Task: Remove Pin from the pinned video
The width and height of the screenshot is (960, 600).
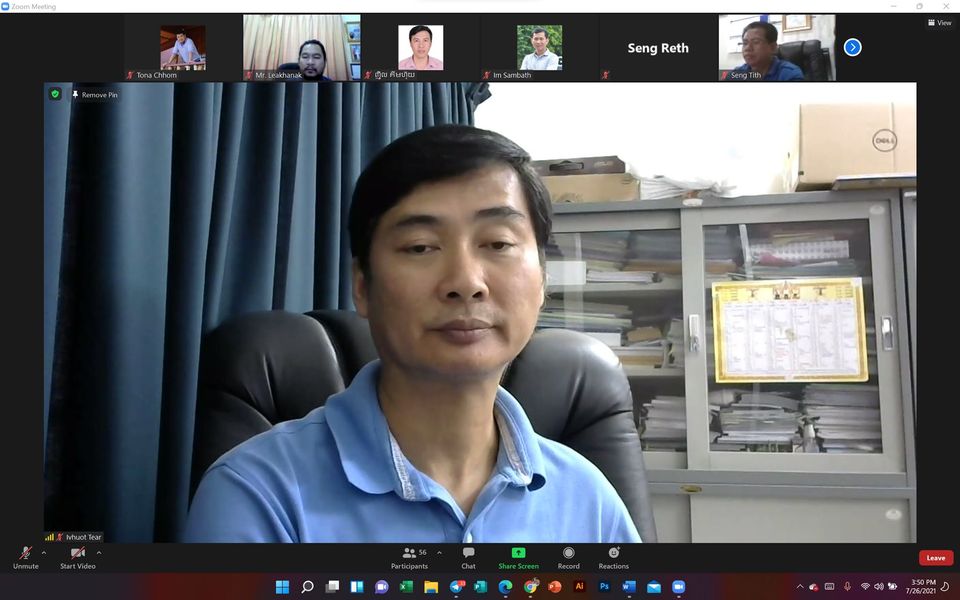Action: coord(94,95)
